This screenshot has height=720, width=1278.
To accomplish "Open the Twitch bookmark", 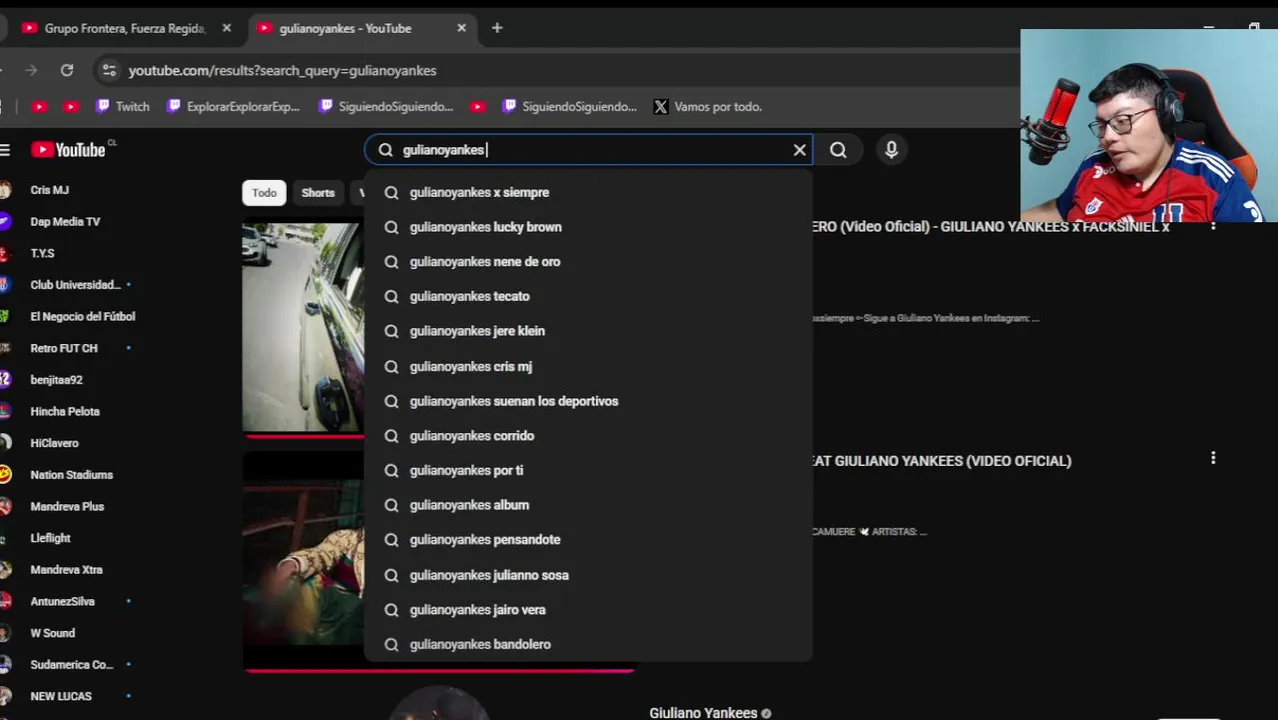I will click(123, 106).
